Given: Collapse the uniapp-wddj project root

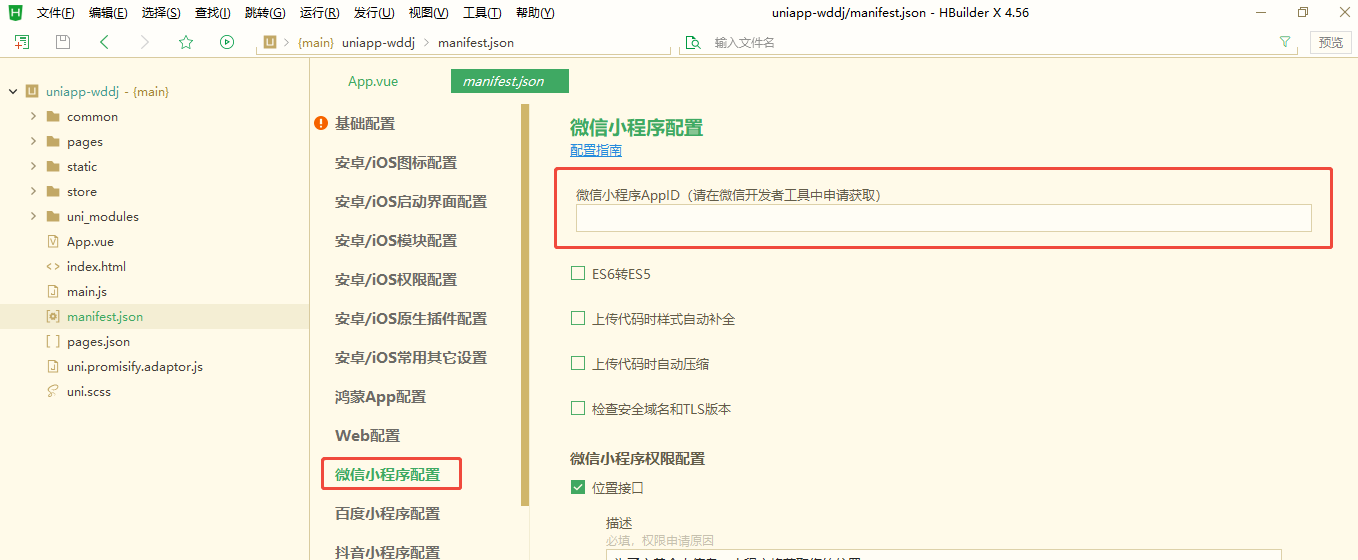Looking at the screenshot, I should tap(13, 91).
